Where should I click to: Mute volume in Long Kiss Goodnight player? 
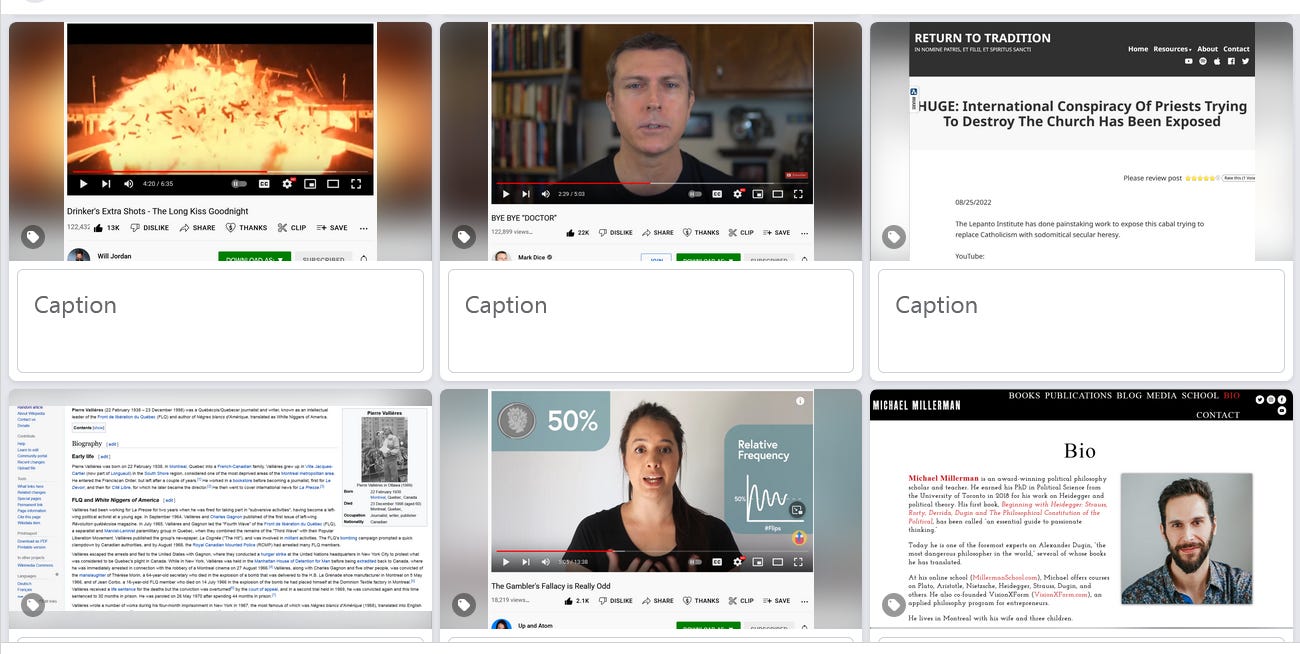pyautogui.click(x=129, y=184)
